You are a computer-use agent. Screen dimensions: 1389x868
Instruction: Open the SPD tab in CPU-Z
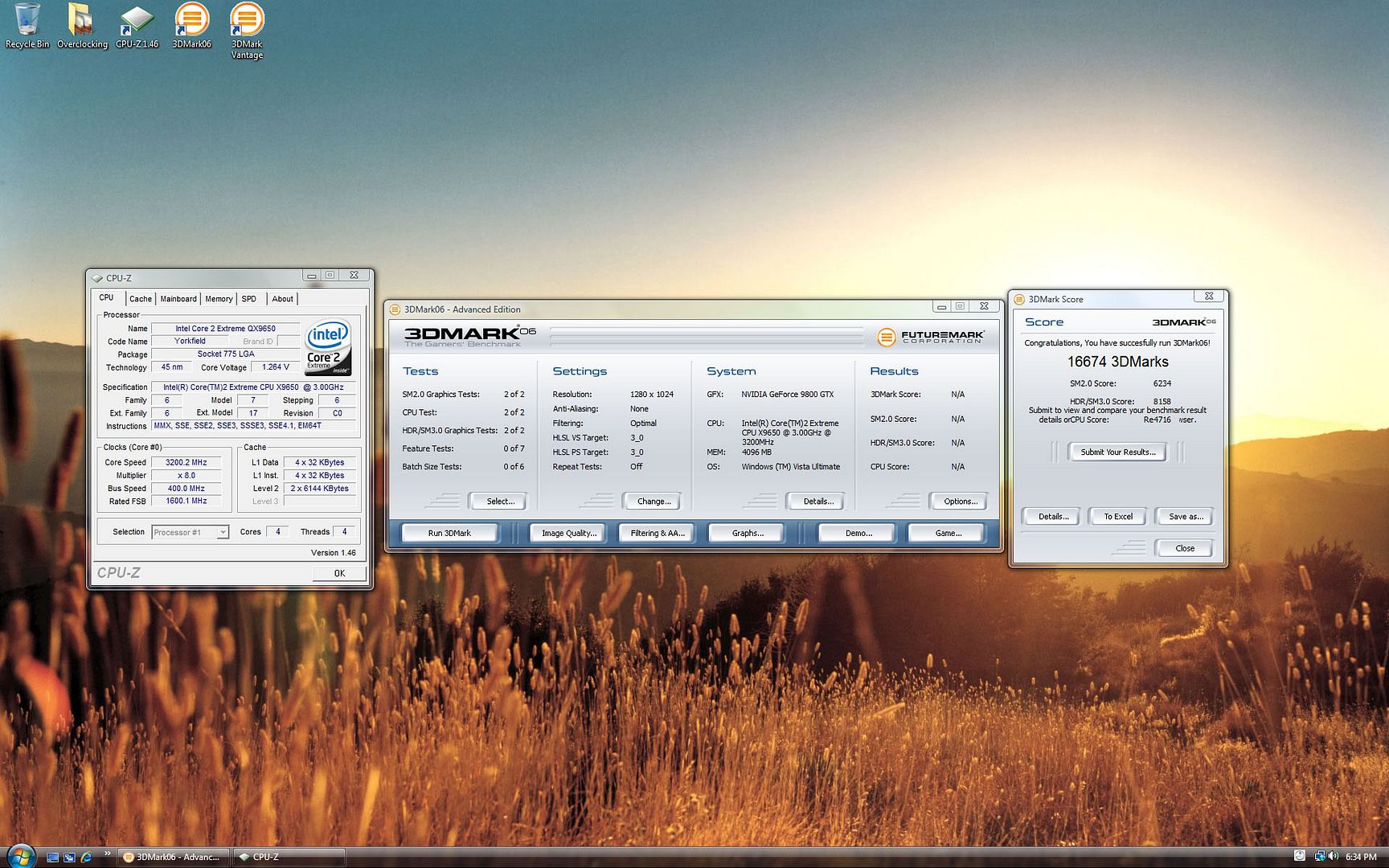point(249,299)
